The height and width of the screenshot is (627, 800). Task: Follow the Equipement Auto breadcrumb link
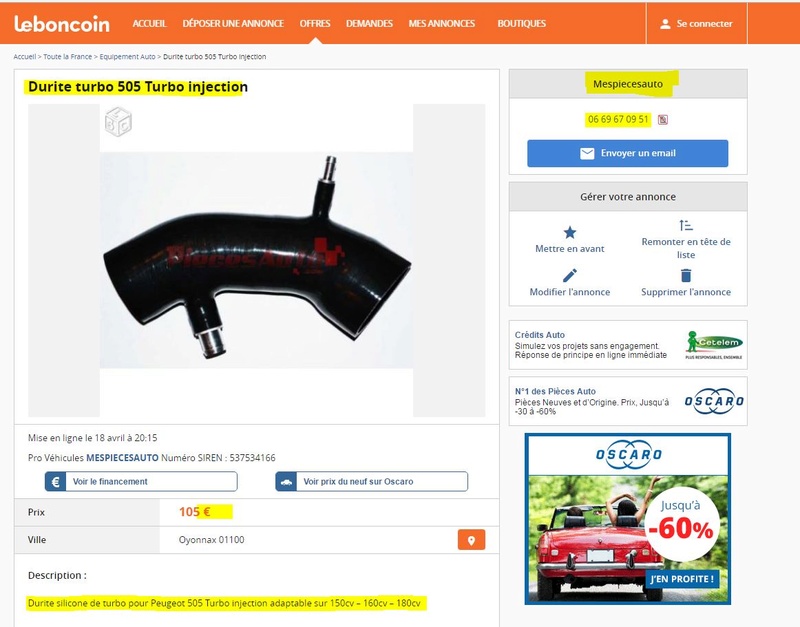pos(127,57)
